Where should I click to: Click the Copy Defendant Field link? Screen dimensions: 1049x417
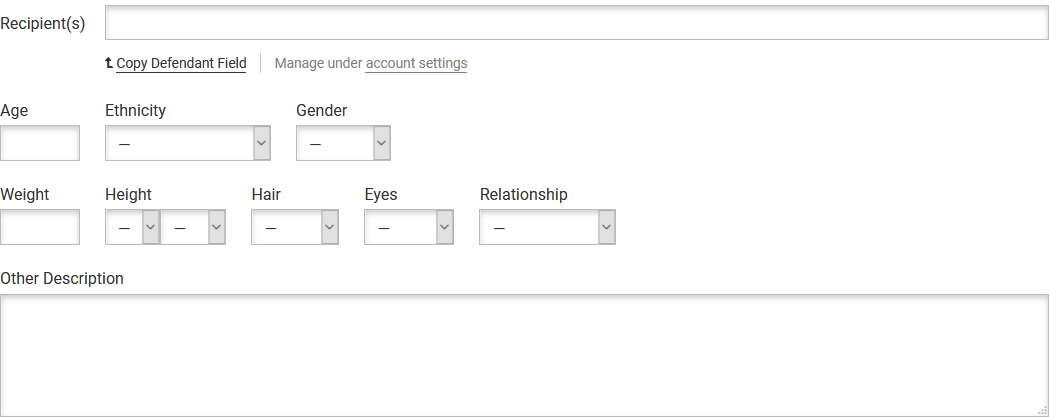(x=181, y=64)
